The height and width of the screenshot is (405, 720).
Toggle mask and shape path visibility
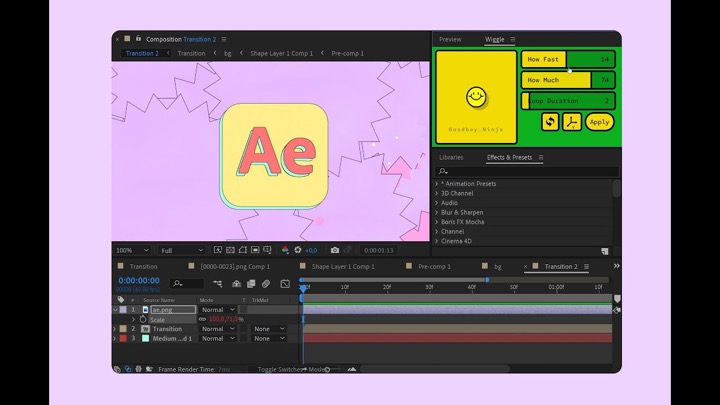point(242,250)
